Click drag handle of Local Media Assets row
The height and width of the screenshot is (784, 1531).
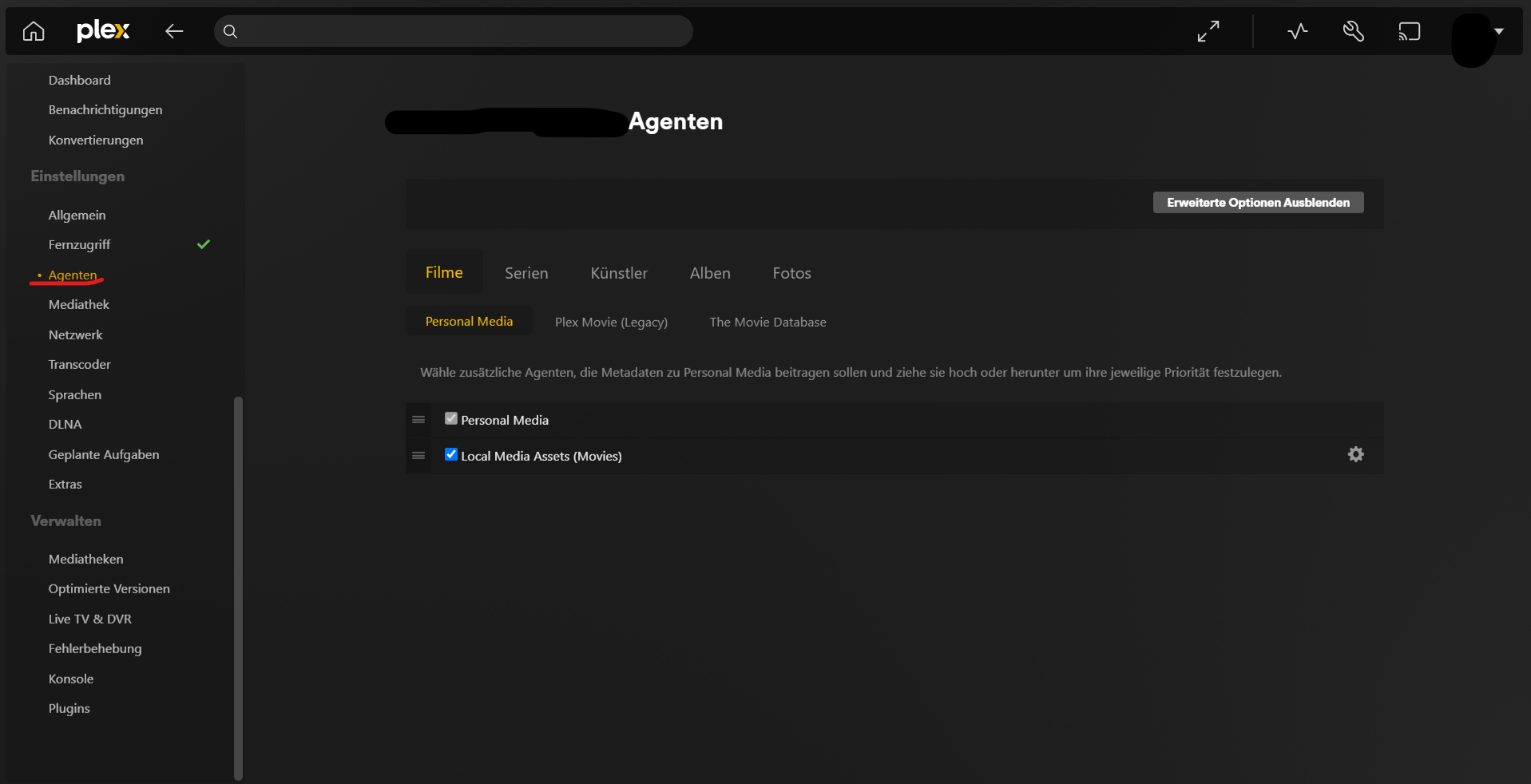pos(418,456)
